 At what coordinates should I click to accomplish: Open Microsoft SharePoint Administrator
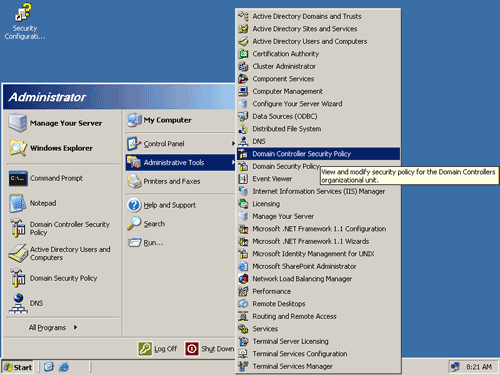(x=318, y=266)
